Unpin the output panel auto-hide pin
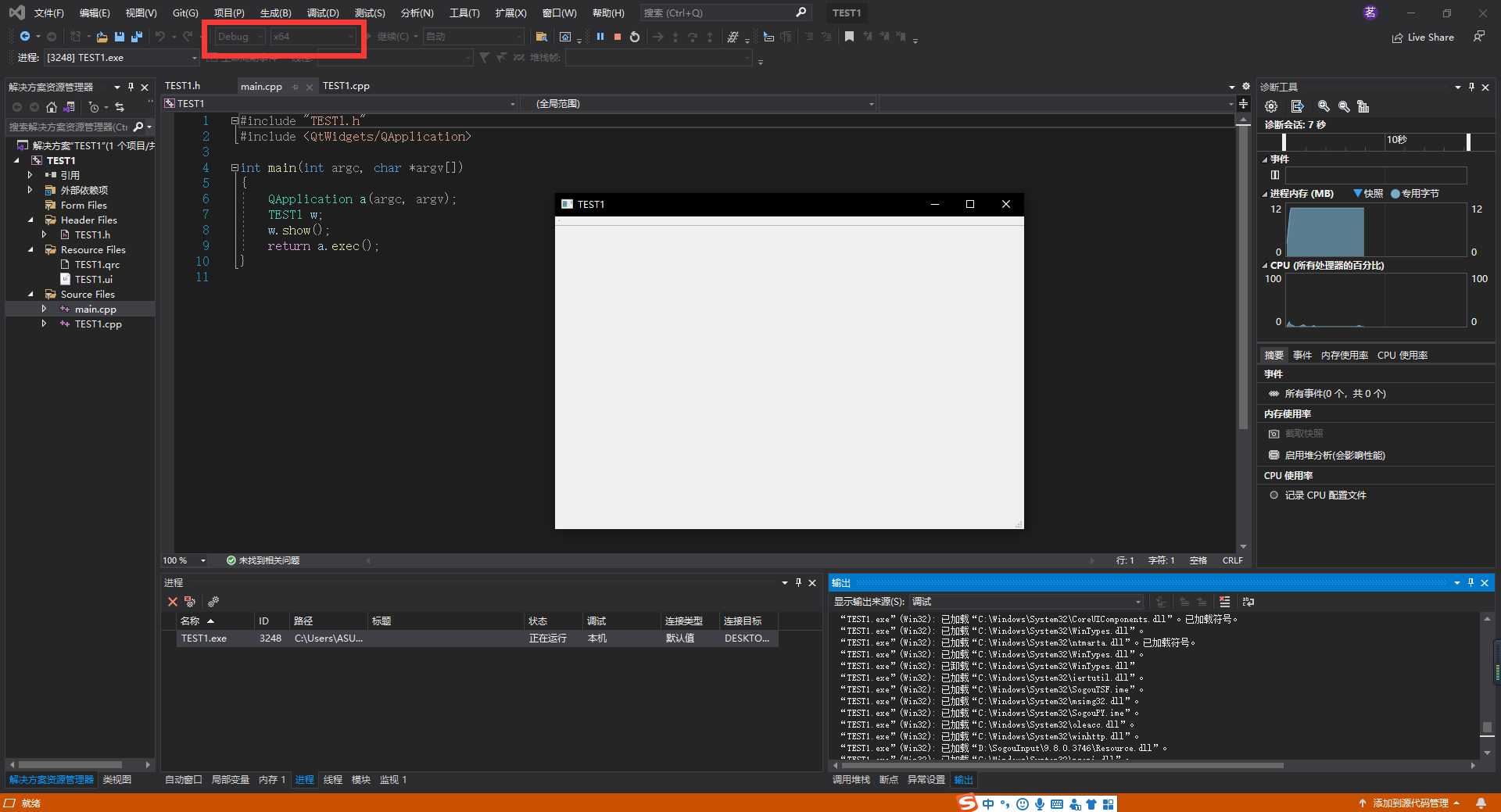The width and height of the screenshot is (1501, 812). [x=1471, y=582]
